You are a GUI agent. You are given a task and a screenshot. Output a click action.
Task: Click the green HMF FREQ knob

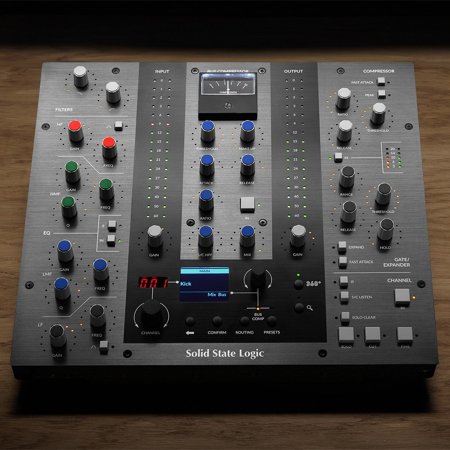click(106, 190)
